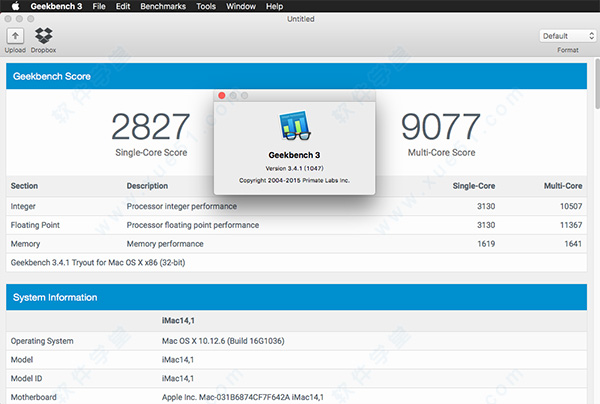
Task: Click Memory single-core value 1619
Action: coord(486,244)
